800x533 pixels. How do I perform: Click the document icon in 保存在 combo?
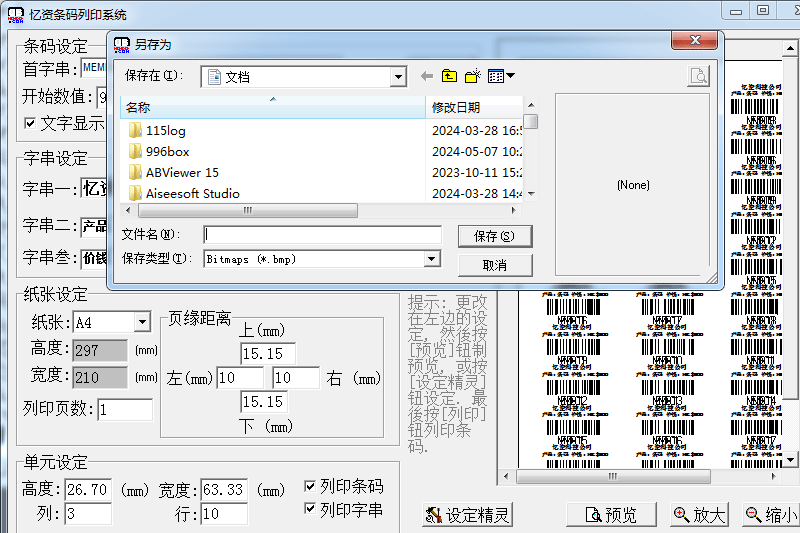click(x=215, y=77)
